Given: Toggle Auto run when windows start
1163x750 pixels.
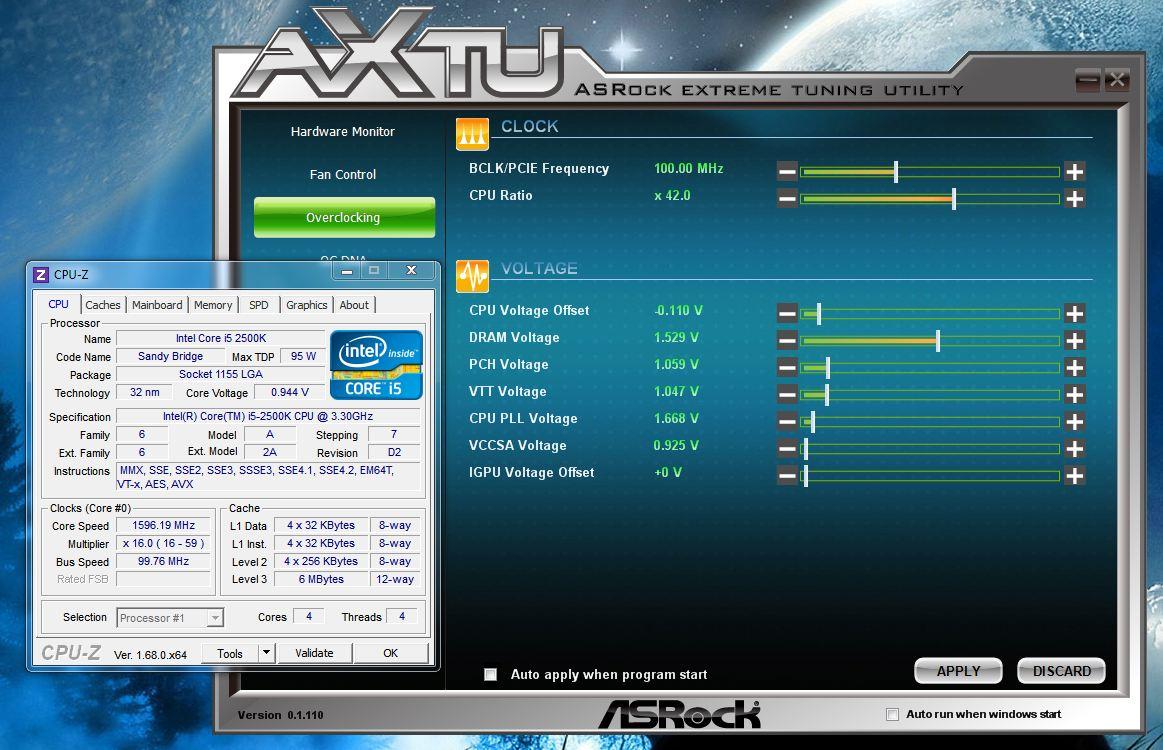Looking at the screenshot, I should pyautogui.click(x=892, y=714).
